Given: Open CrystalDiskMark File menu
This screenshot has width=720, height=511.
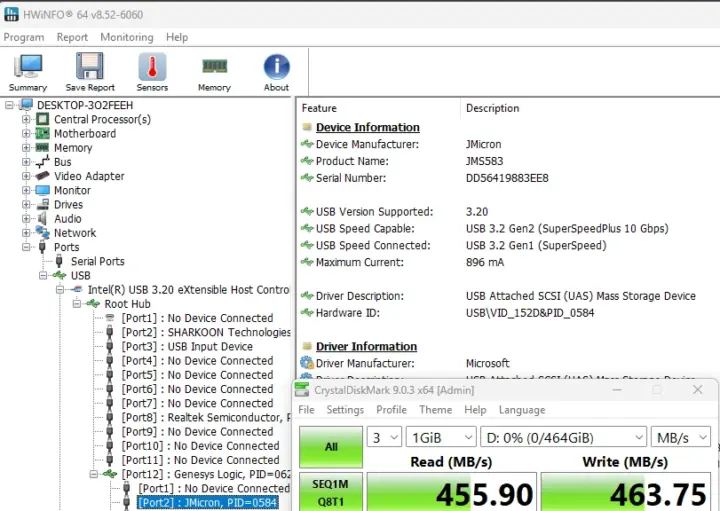Looking at the screenshot, I should pyautogui.click(x=306, y=410).
